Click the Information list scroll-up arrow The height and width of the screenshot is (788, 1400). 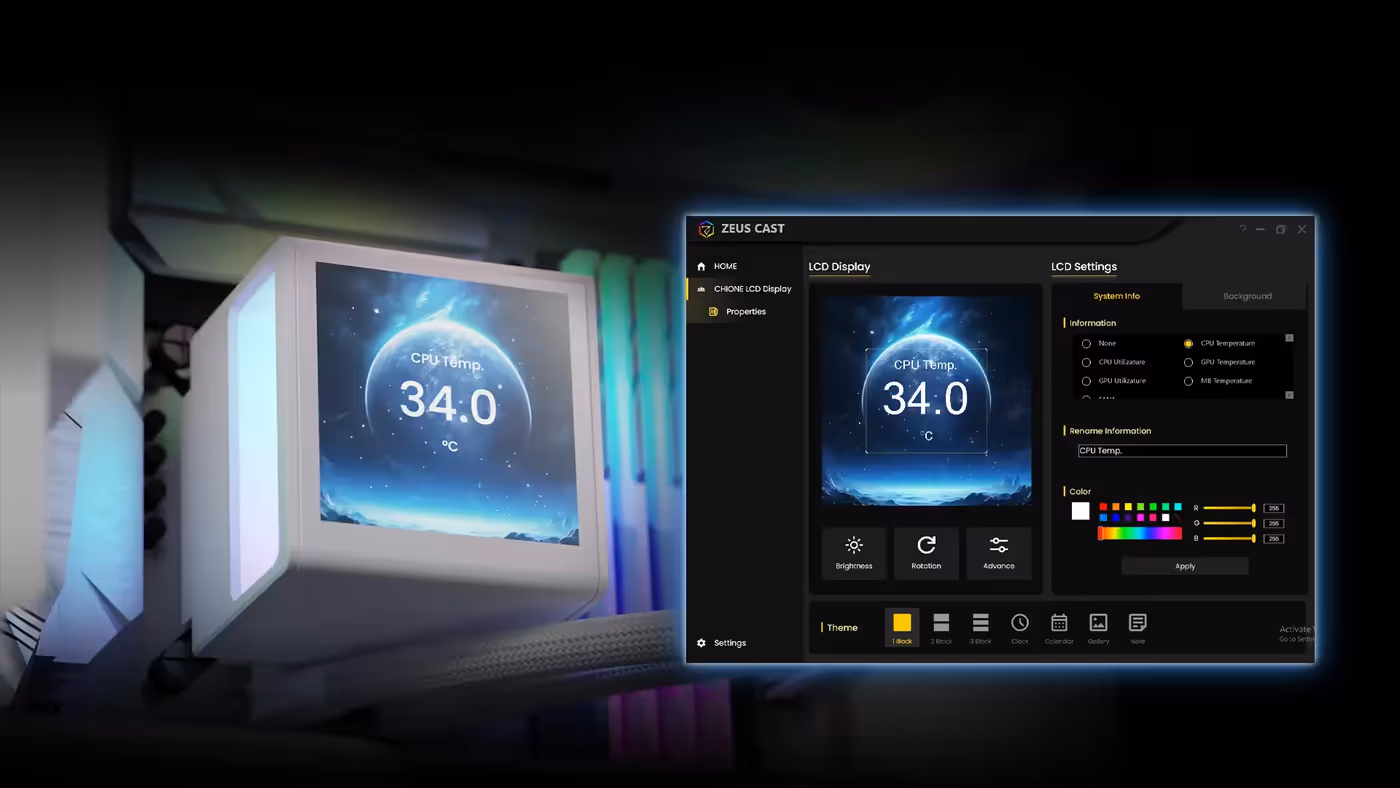(x=1289, y=338)
